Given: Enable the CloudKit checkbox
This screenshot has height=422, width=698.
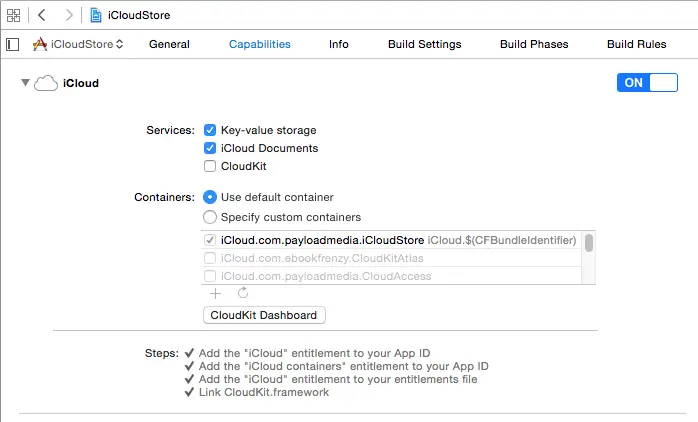Looking at the screenshot, I should click(210, 167).
